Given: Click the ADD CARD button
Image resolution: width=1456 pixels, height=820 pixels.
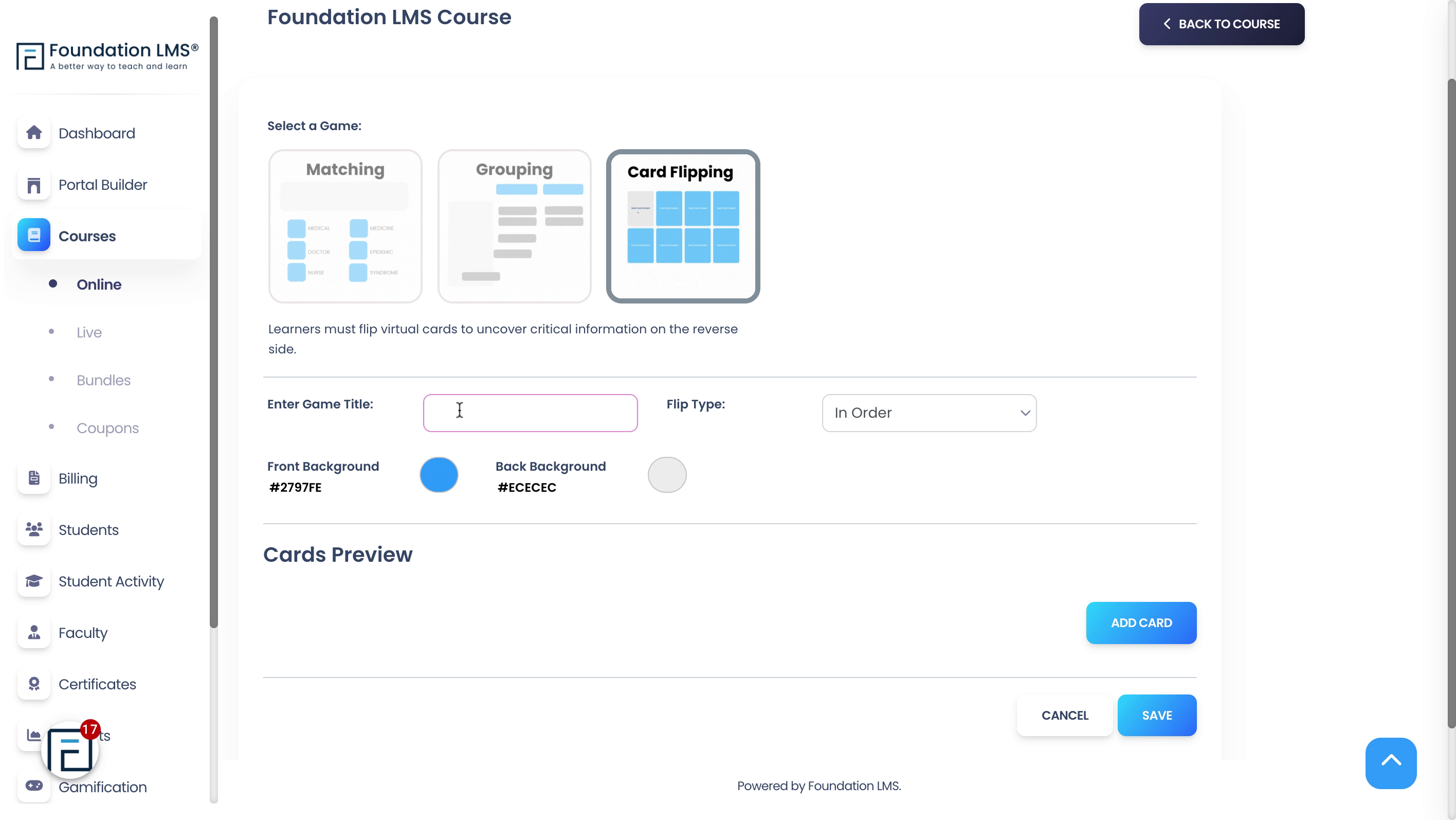Looking at the screenshot, I should tap(1141, 622).
